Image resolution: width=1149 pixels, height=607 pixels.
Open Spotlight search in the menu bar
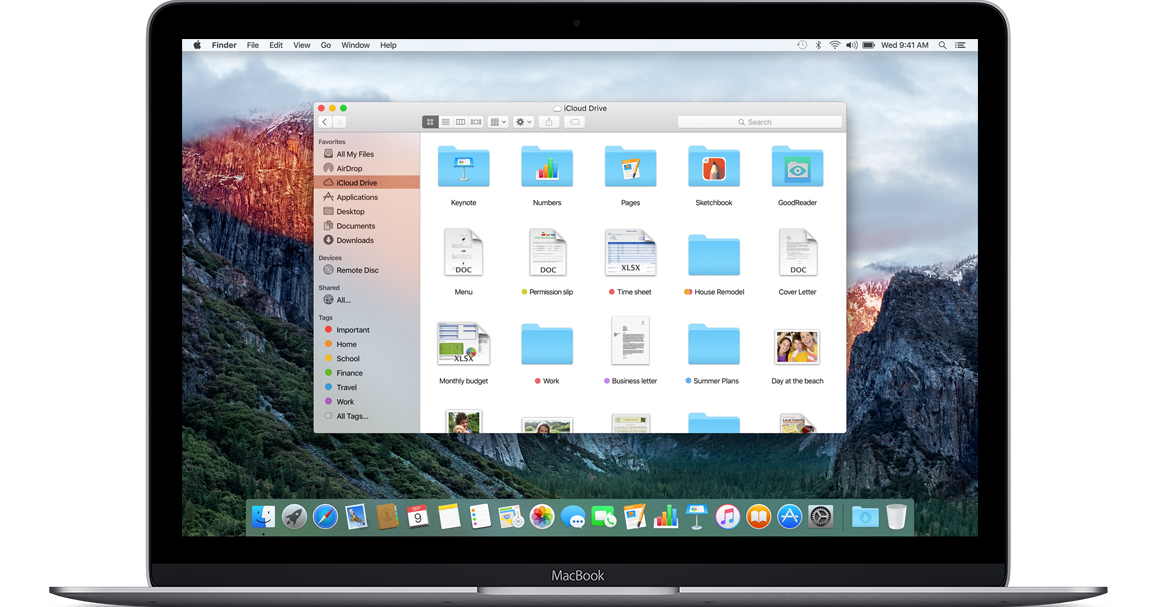coord(942,45)
